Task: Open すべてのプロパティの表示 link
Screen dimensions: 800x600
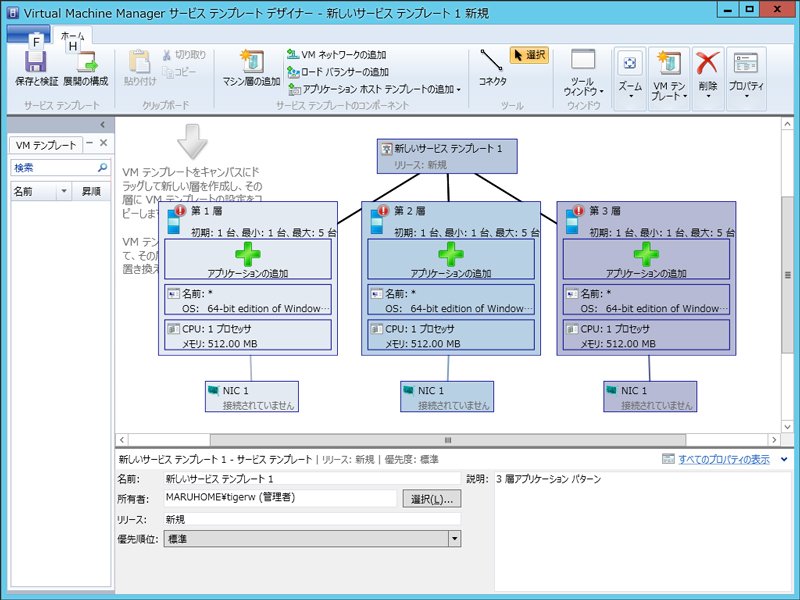Action: [723, 460]
